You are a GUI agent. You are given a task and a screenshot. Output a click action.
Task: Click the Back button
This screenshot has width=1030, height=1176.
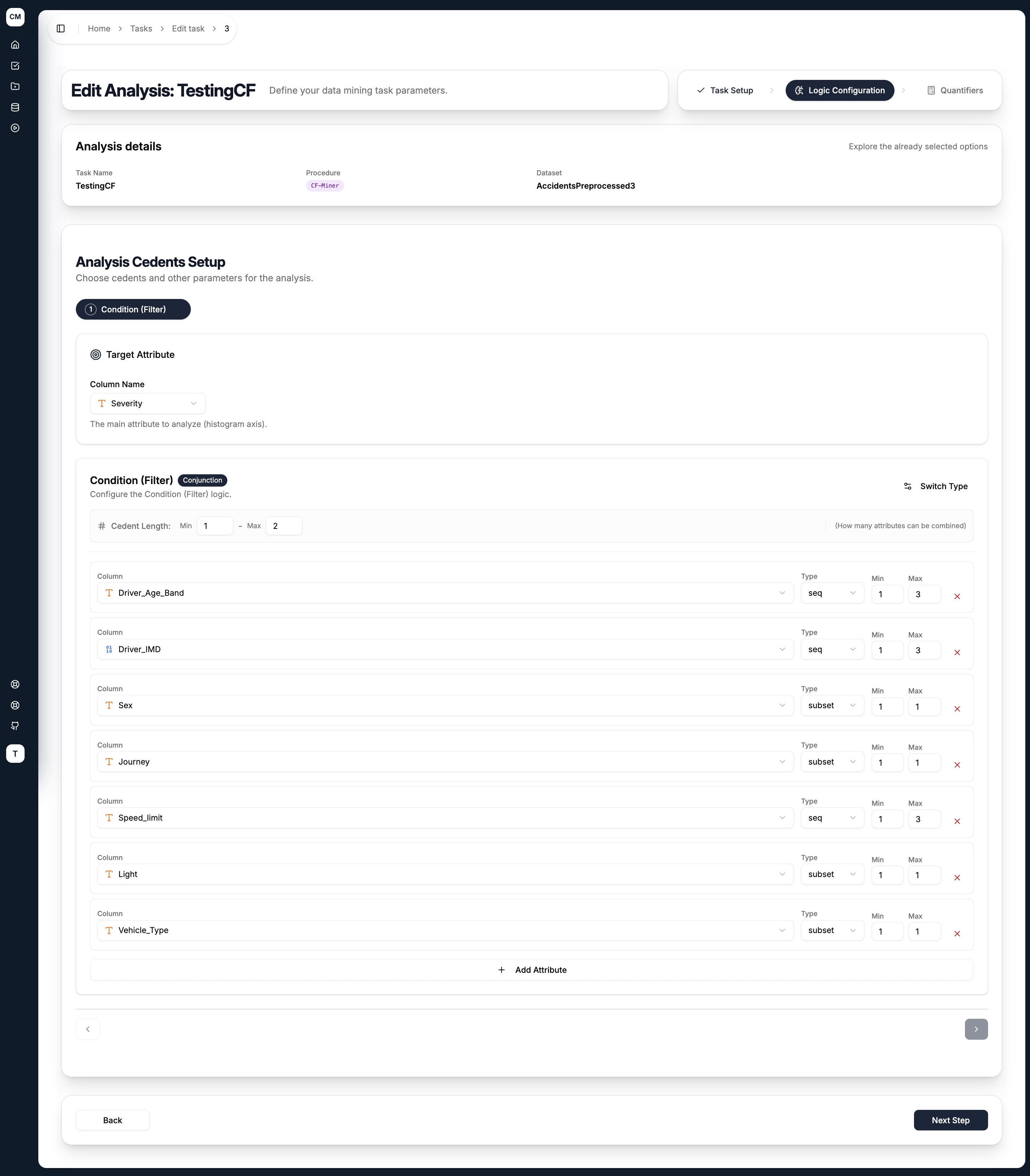(113, 1120)
